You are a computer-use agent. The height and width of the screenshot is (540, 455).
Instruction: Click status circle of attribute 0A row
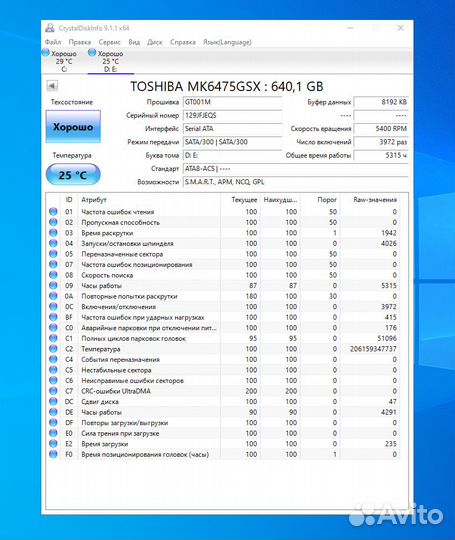(53, 296)
